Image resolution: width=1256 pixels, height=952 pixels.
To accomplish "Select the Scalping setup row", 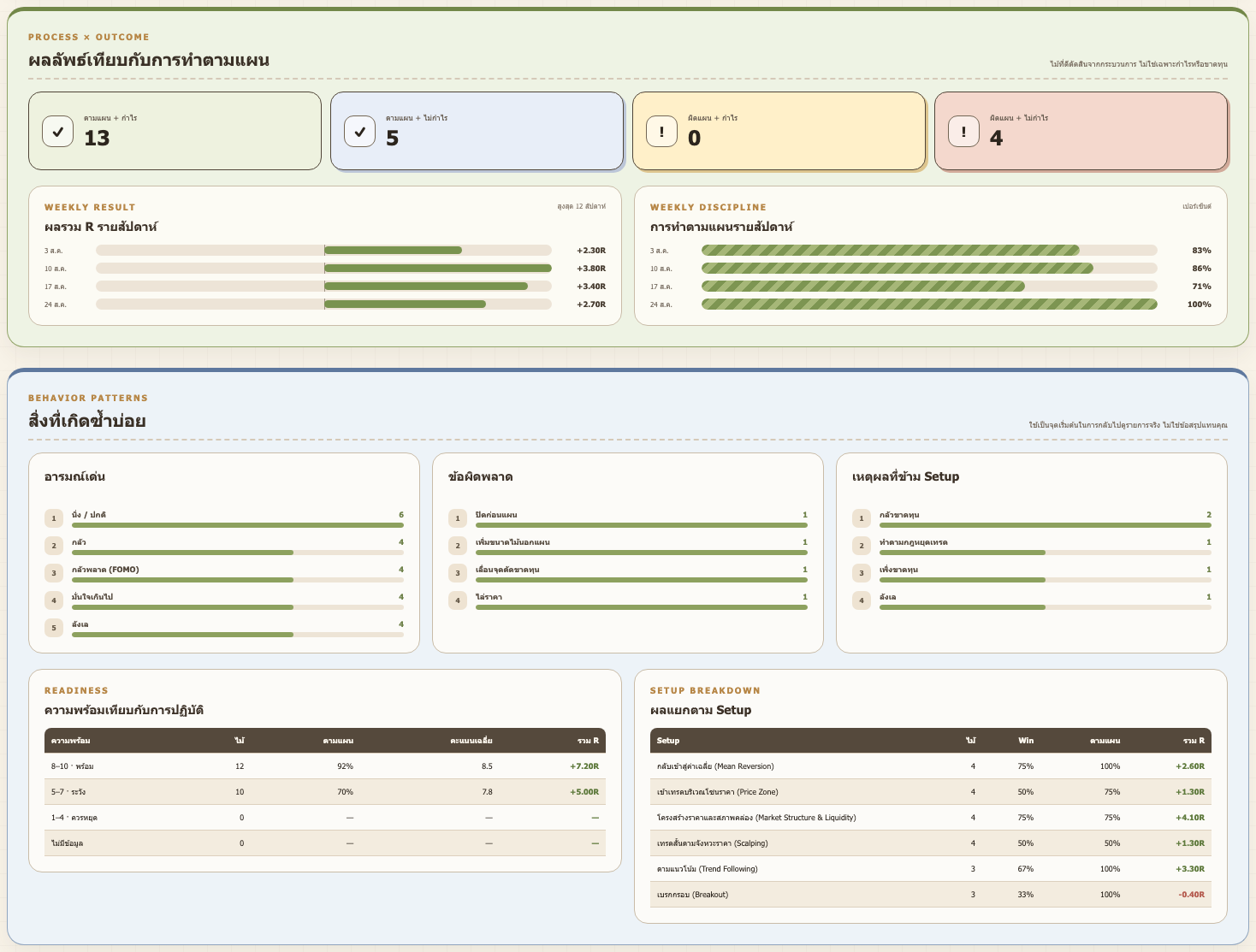I will (x=931, y=843).
